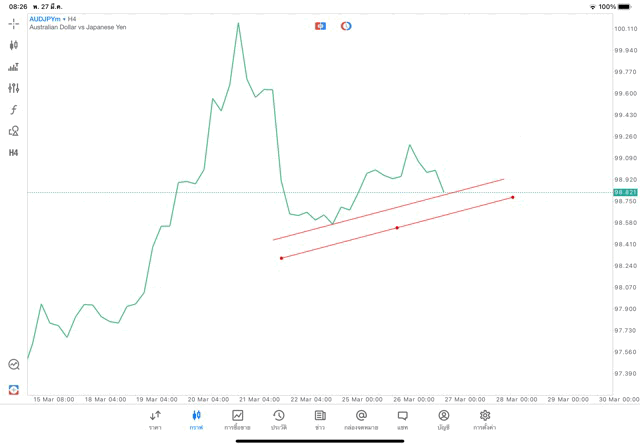Open the chart sliders settings icon

tap(13, 88)
